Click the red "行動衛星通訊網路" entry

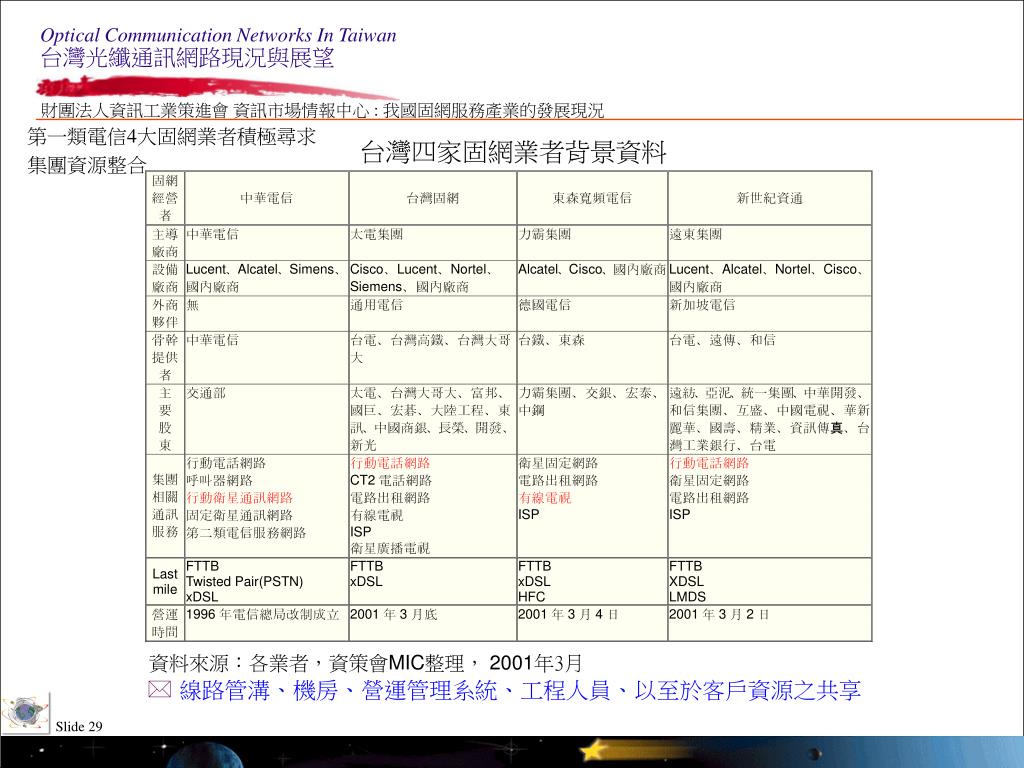[239, 498]
